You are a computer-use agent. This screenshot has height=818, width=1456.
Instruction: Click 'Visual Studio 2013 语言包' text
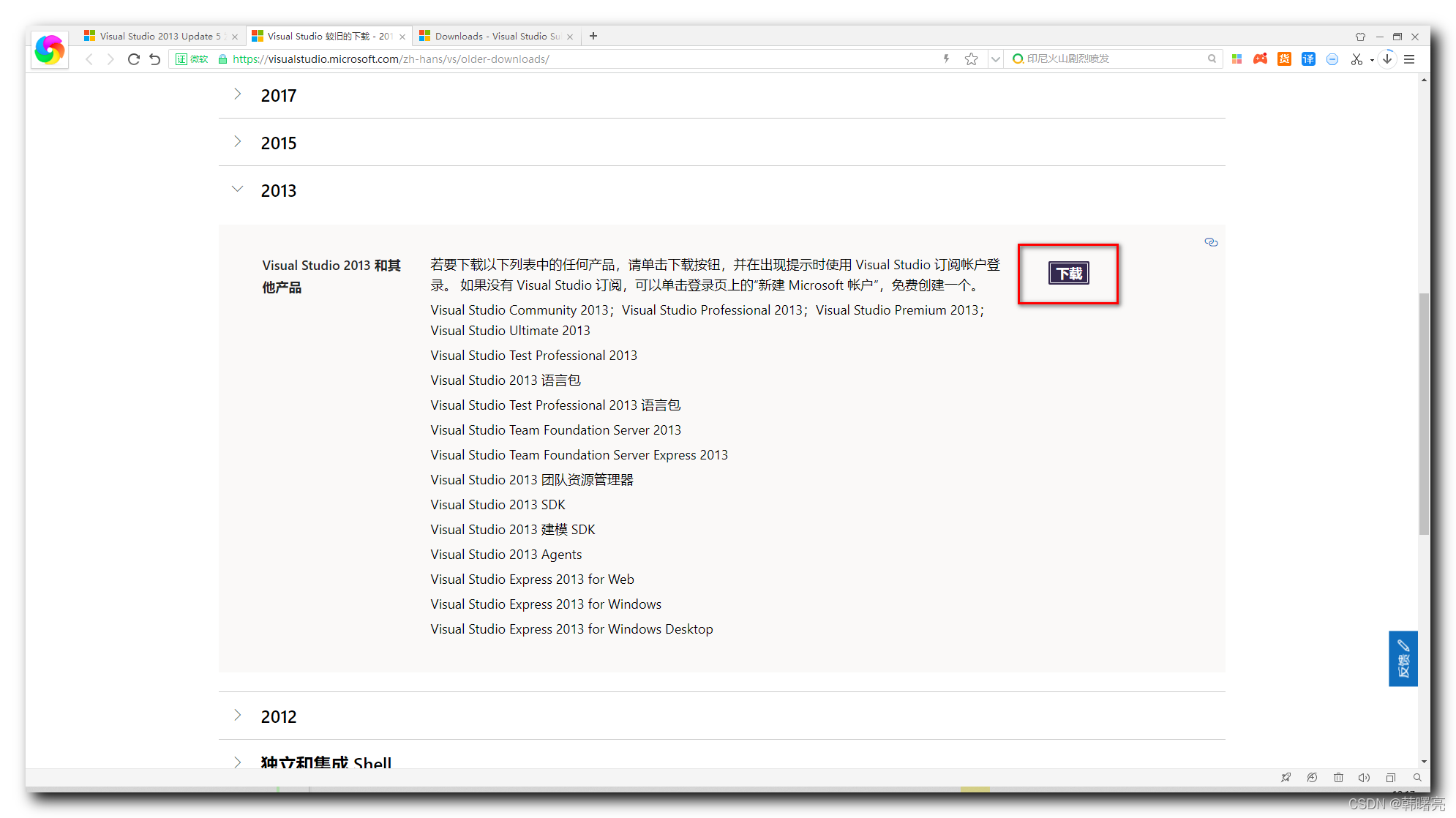(x=506, y=380)
